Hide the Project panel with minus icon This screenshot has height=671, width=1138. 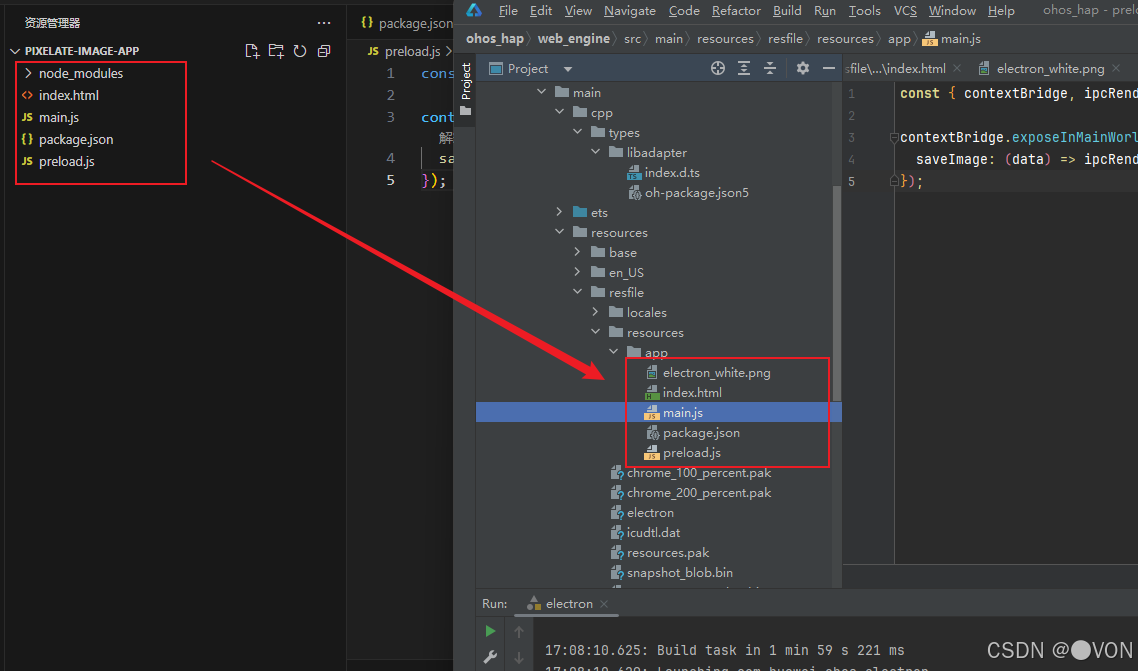click(x=829, y=68)
